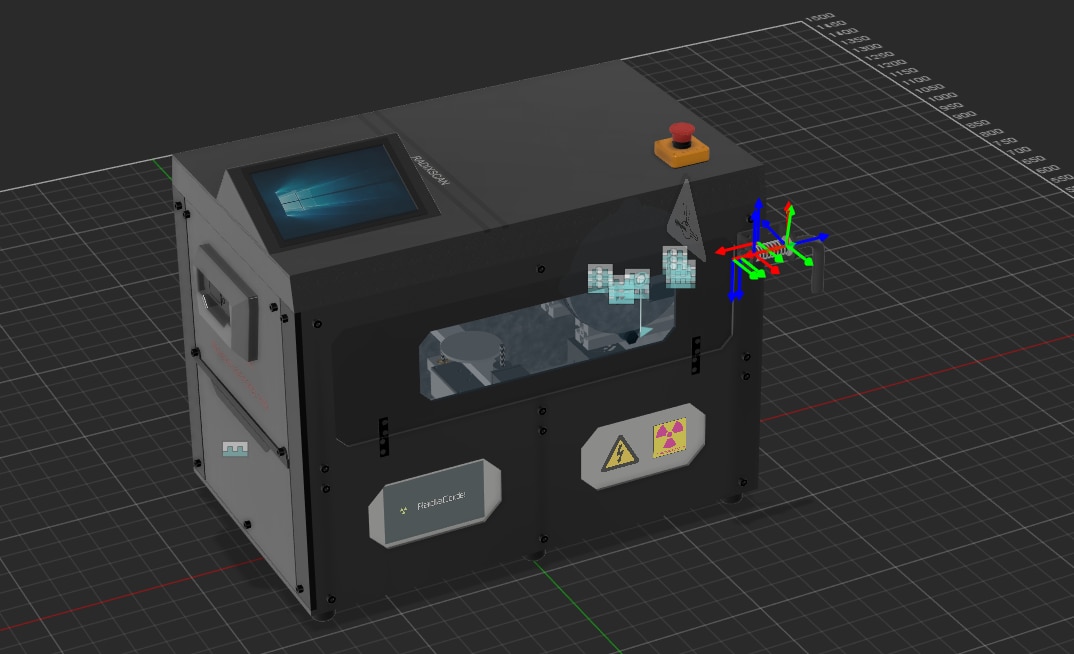Viewport: 1074px width, 654px height.
Task: Click the 750 grid ruler label
Action: pos(1004,142)
